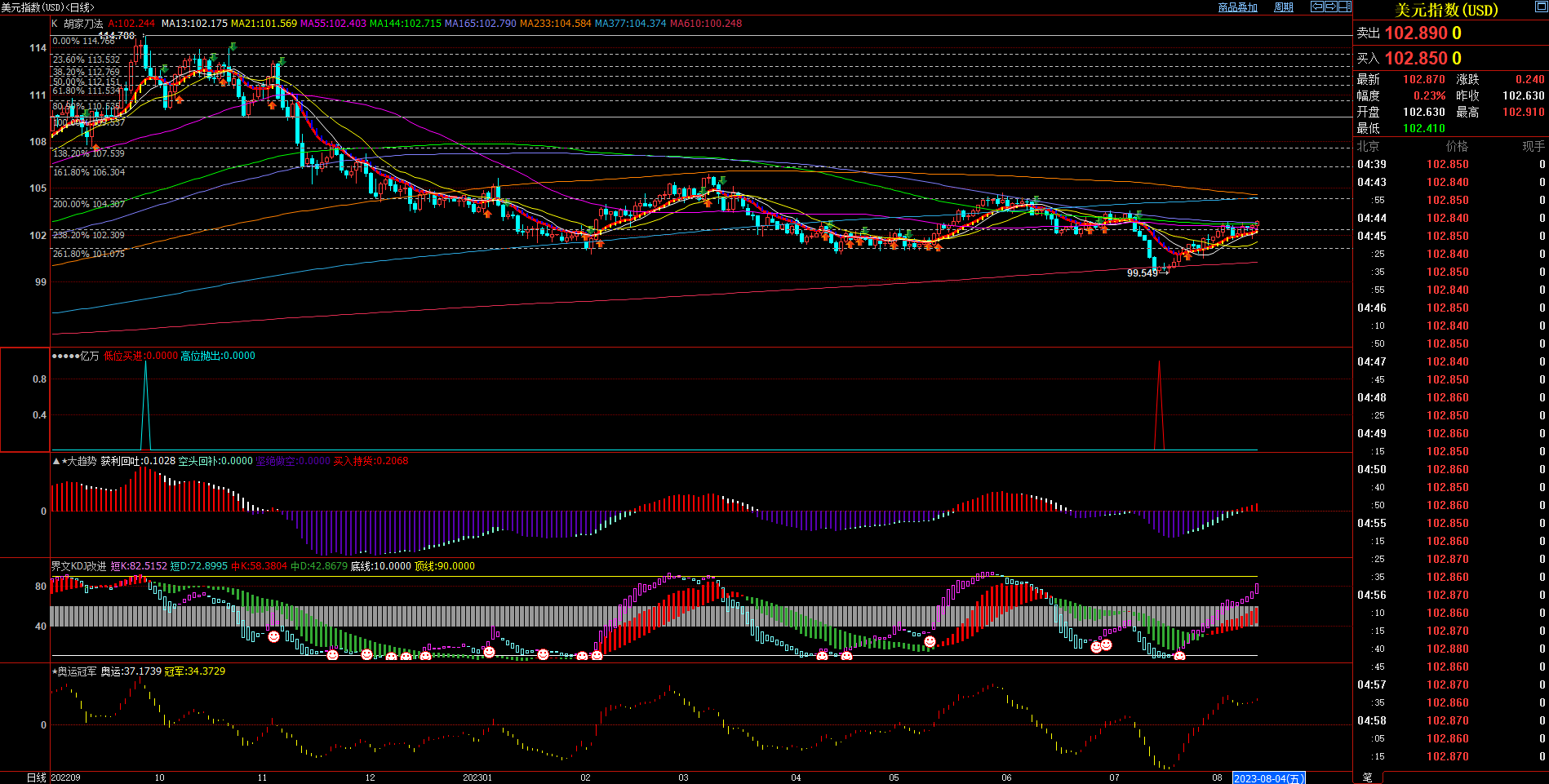This screenshot has width=1549, height=784.
Task: Toggle the side panel layout icon
Action: 1344,7
